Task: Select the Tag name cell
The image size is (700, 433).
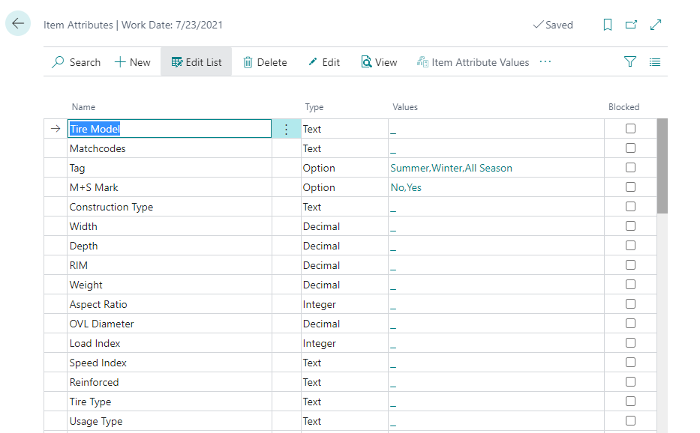Action: pyautogui.click(x=170, y=168)
